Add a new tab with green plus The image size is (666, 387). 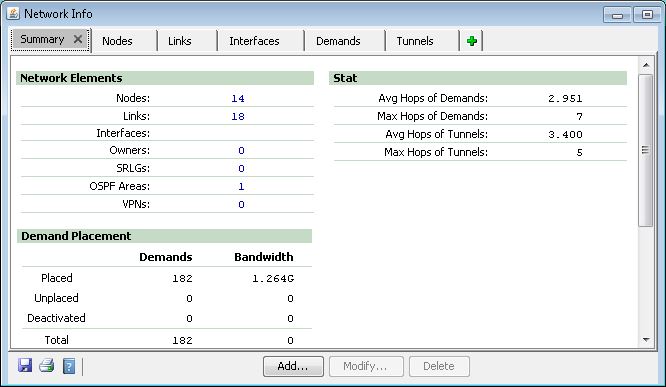coord(471,41)
